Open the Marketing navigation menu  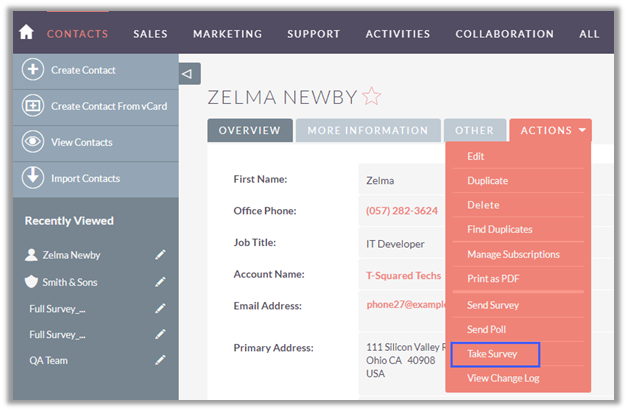(x=227, y=34)
